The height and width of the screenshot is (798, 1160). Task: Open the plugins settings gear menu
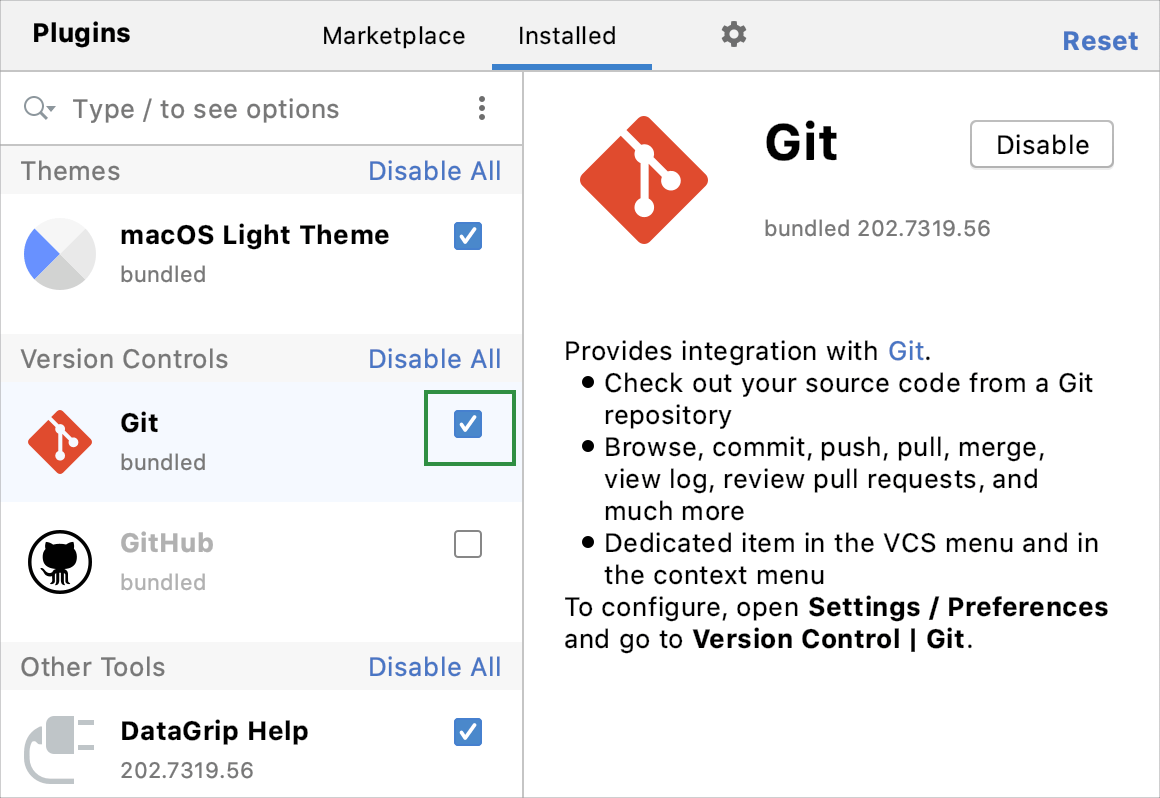tap(733, 34)
